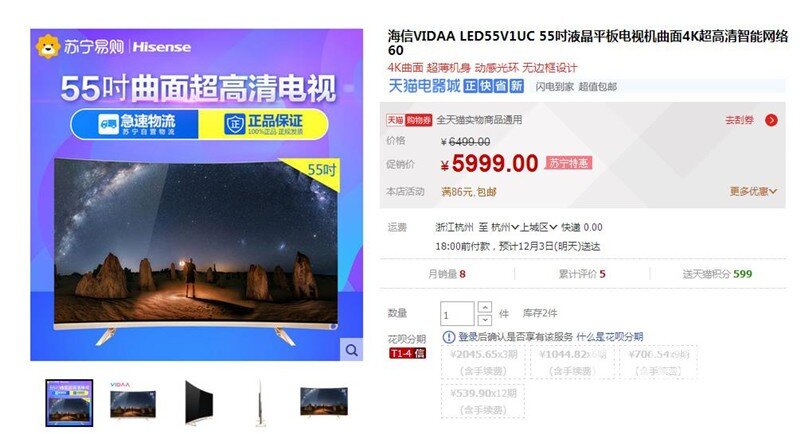Decrease quantity with the down arrow
This screenshot has height=434, width=800.
485,320
